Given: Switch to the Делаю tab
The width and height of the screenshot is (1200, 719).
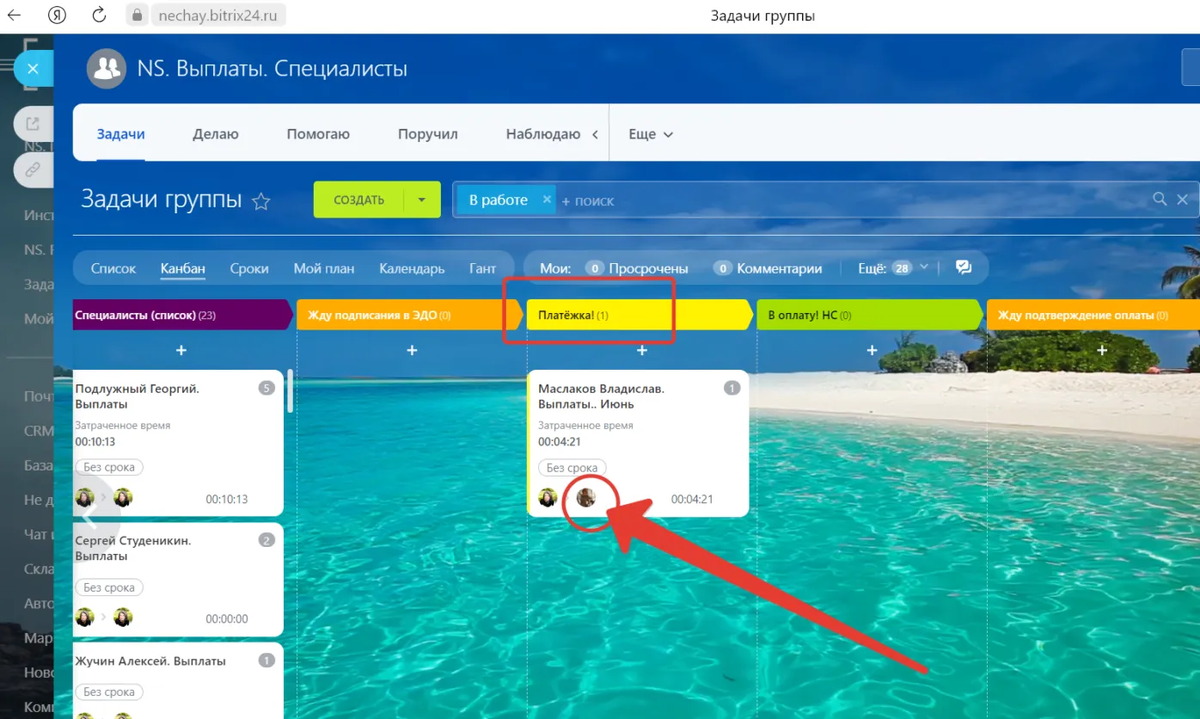Looking at the screenshot, I should coord(216,134).
